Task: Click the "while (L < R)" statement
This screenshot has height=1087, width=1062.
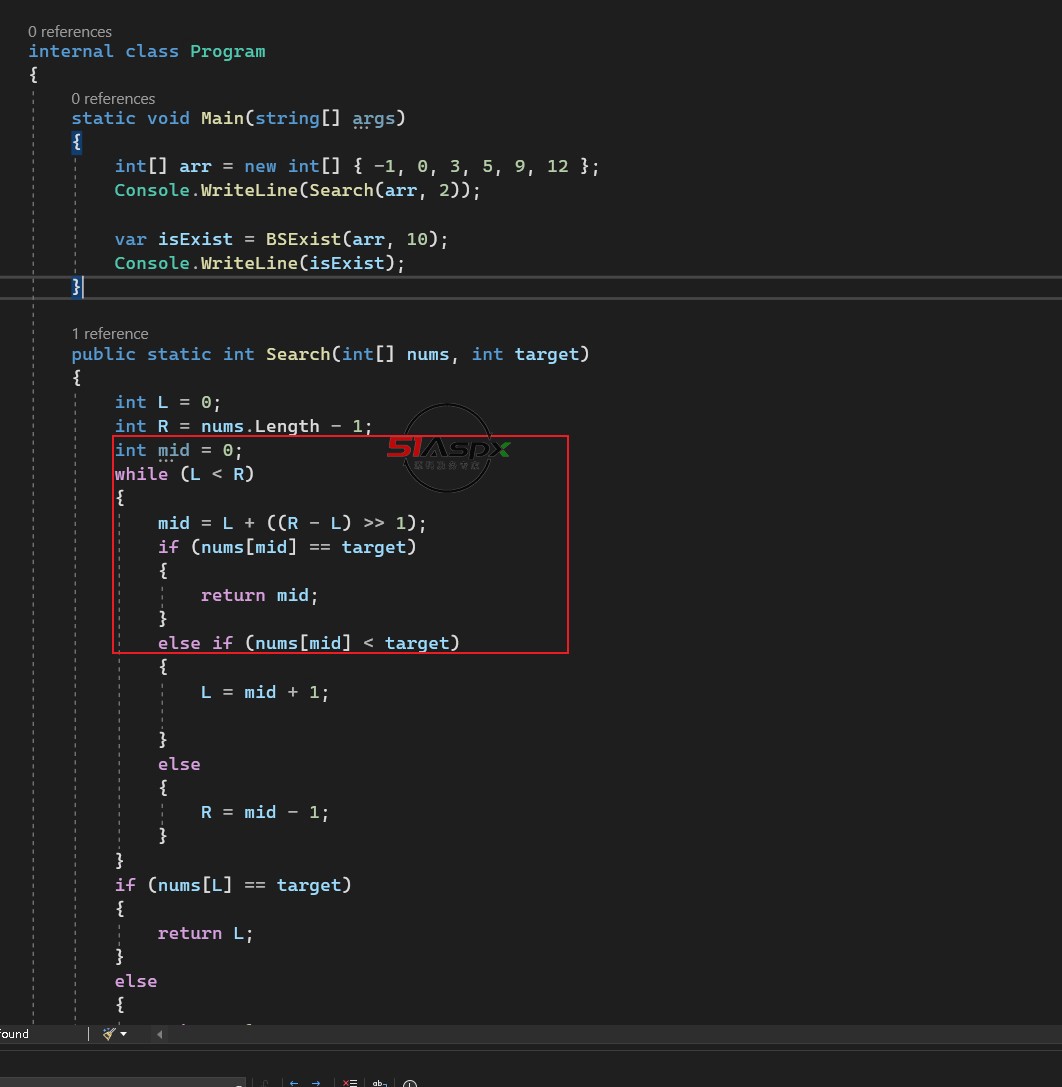Action: pos(184,474)
